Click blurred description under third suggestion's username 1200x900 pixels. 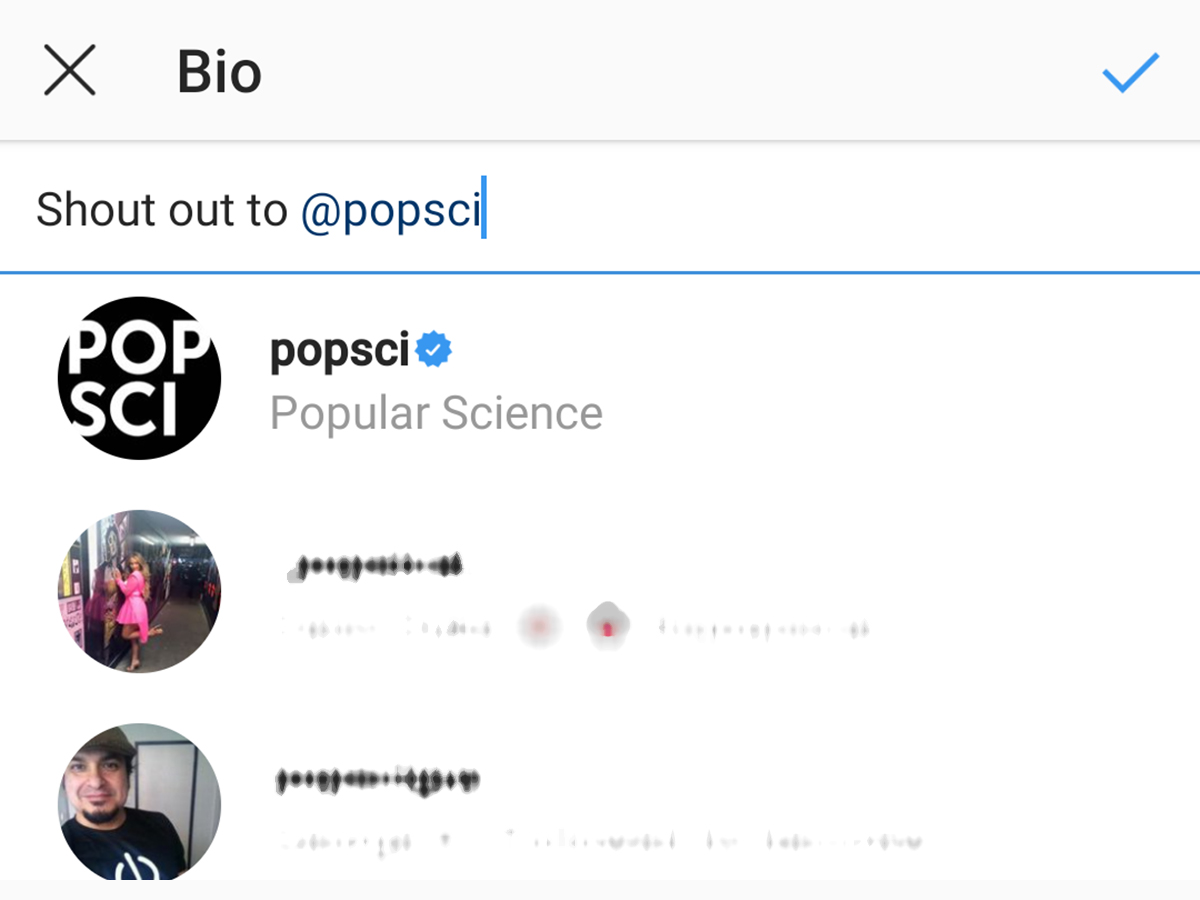(600, 840)
